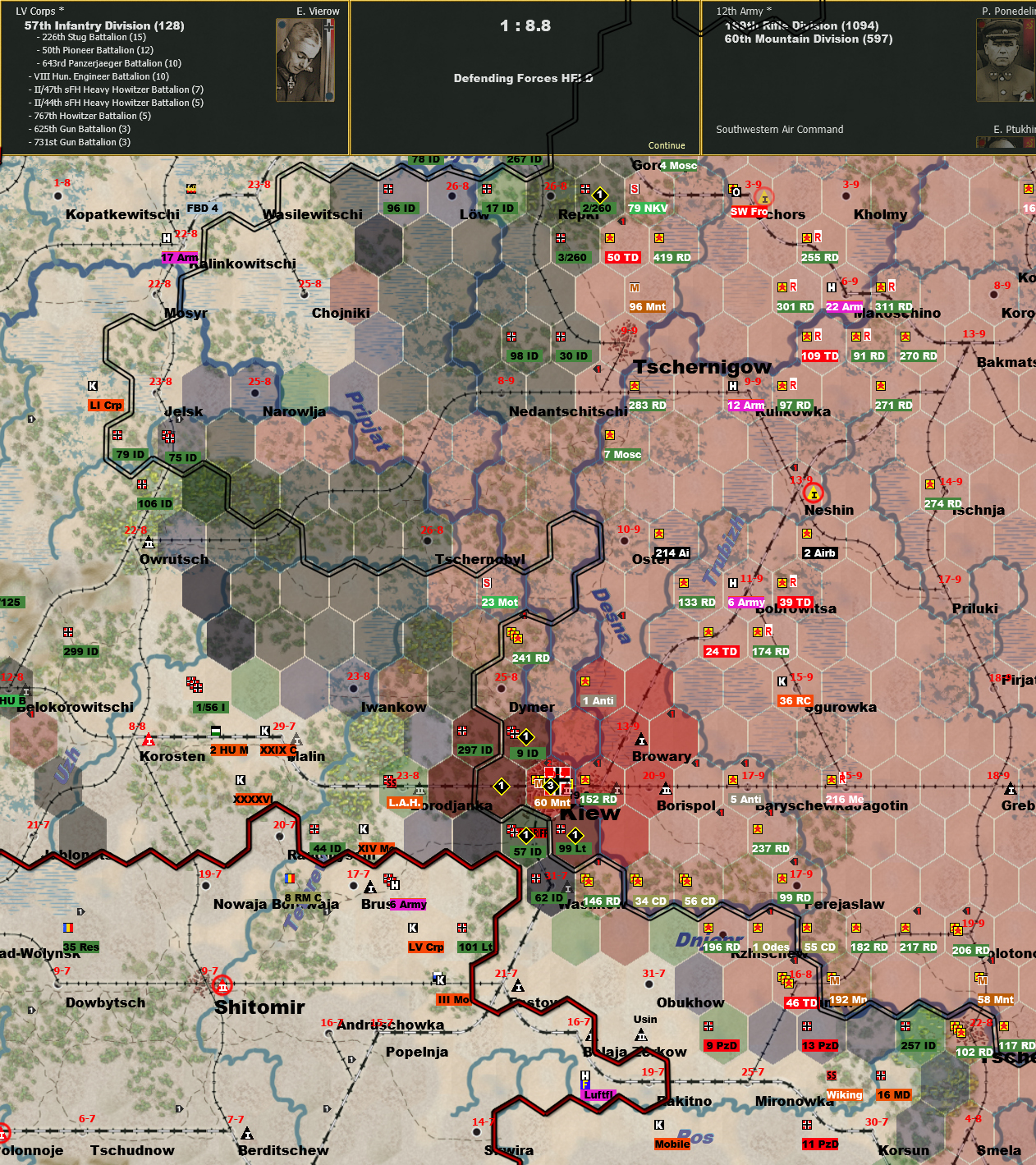Click the 1 : 8.8 odds value

(x=525, y=25)
